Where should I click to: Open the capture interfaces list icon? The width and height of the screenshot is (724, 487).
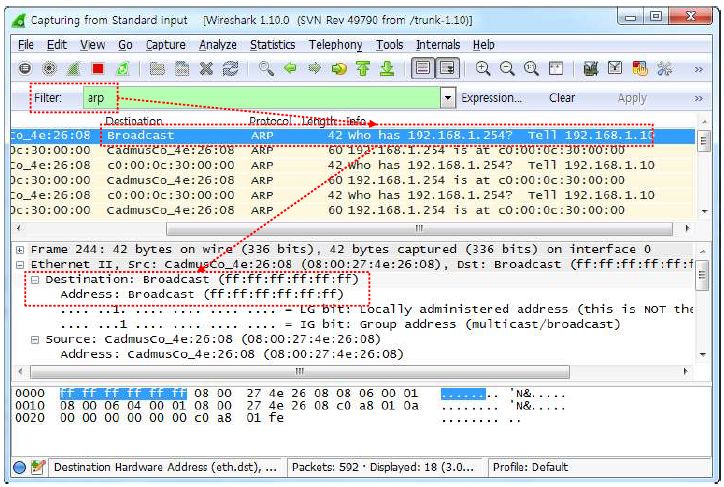[x=25, y=69]
